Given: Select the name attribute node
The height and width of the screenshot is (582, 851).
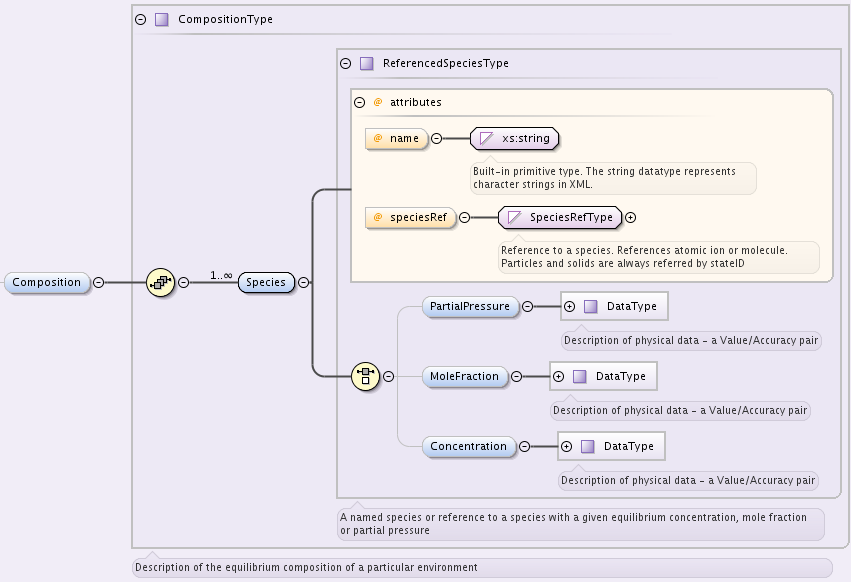Looking at the screenshot, I should [x=397, y=138].
